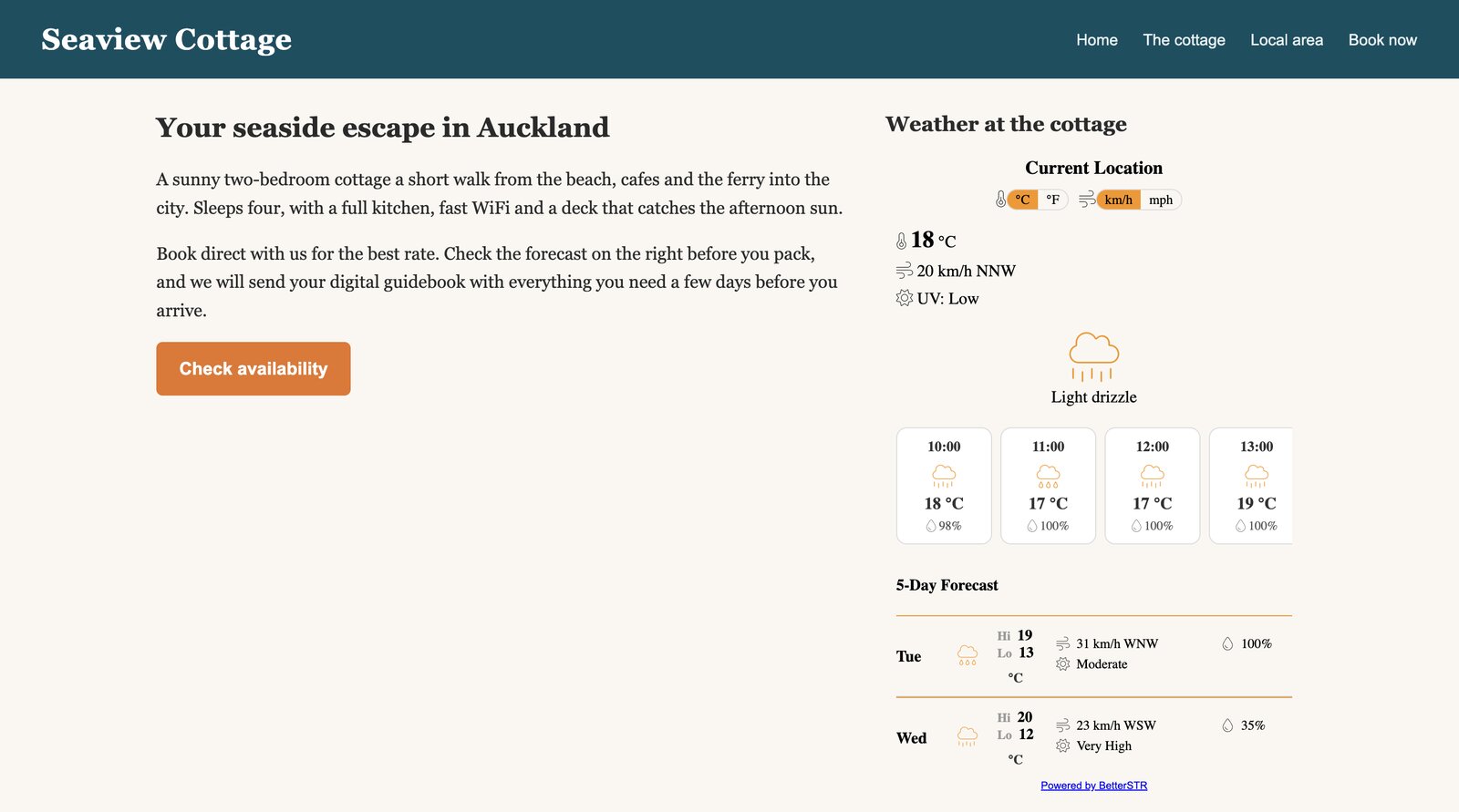
Task: Click the Wed day label
Action: click(x=911, y=738)
